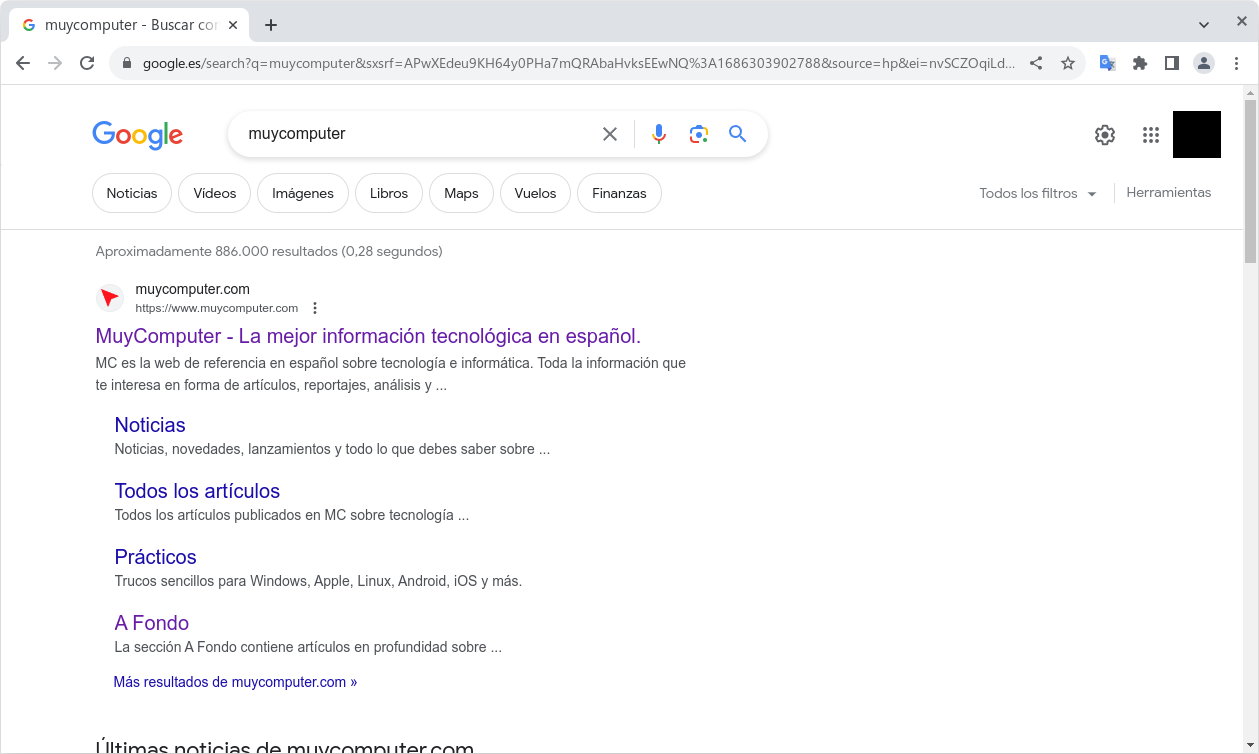The image size is (1259, 754).
Task: Switch to Noticias search filter
Action: [132, 193]
